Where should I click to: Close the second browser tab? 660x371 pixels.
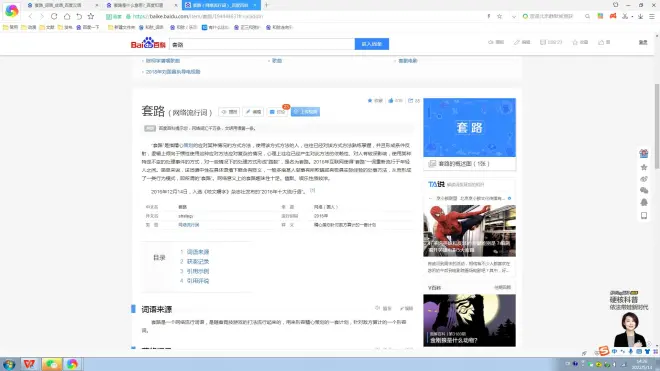pos(176,5)
